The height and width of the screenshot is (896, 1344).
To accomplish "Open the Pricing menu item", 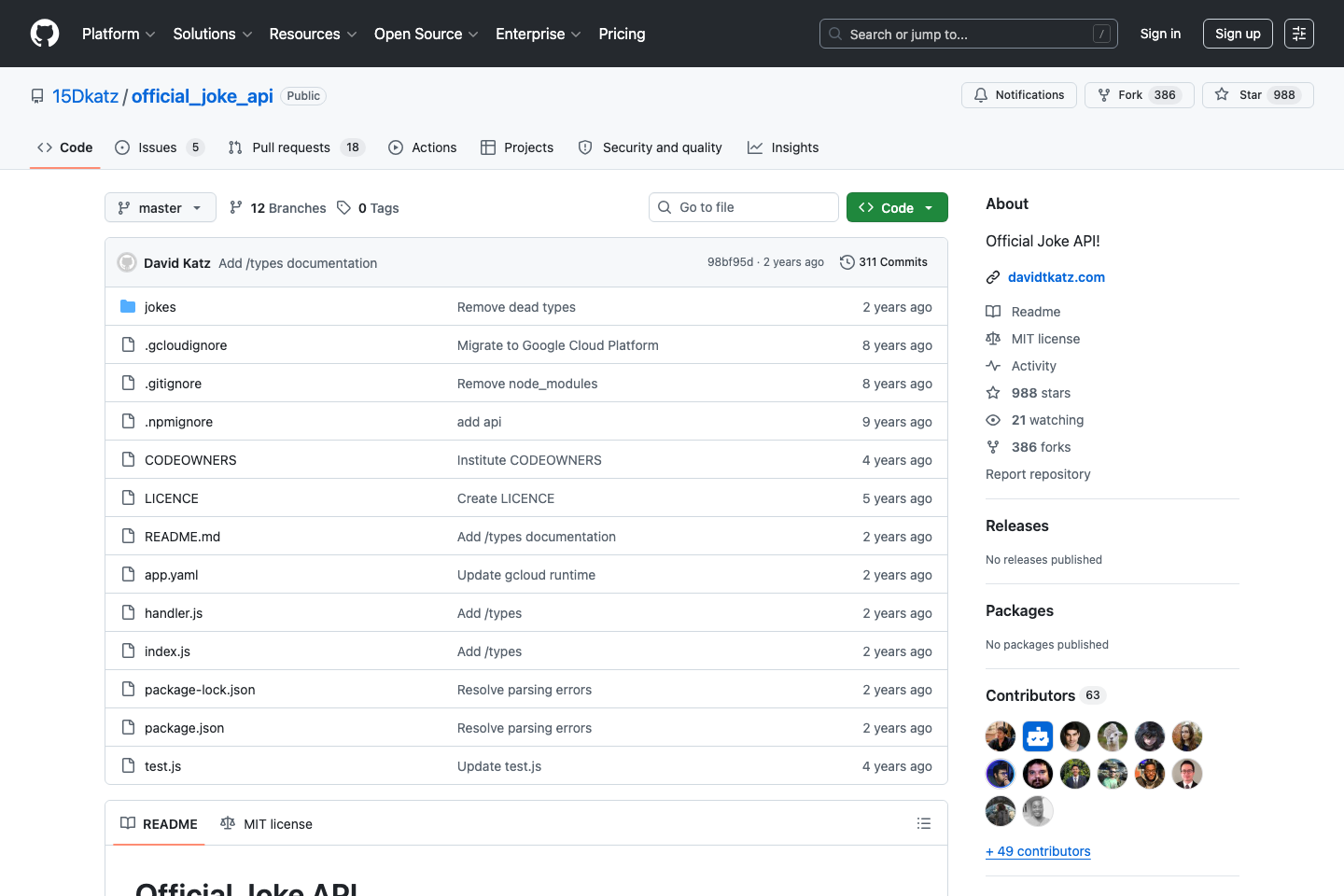I will tap(622, 34).
